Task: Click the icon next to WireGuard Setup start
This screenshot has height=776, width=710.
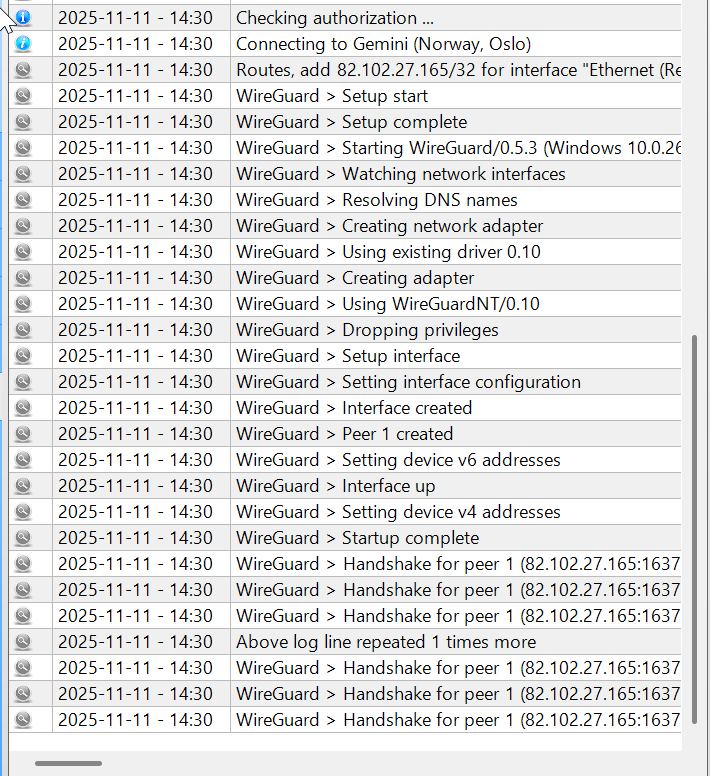Action: 23,96
